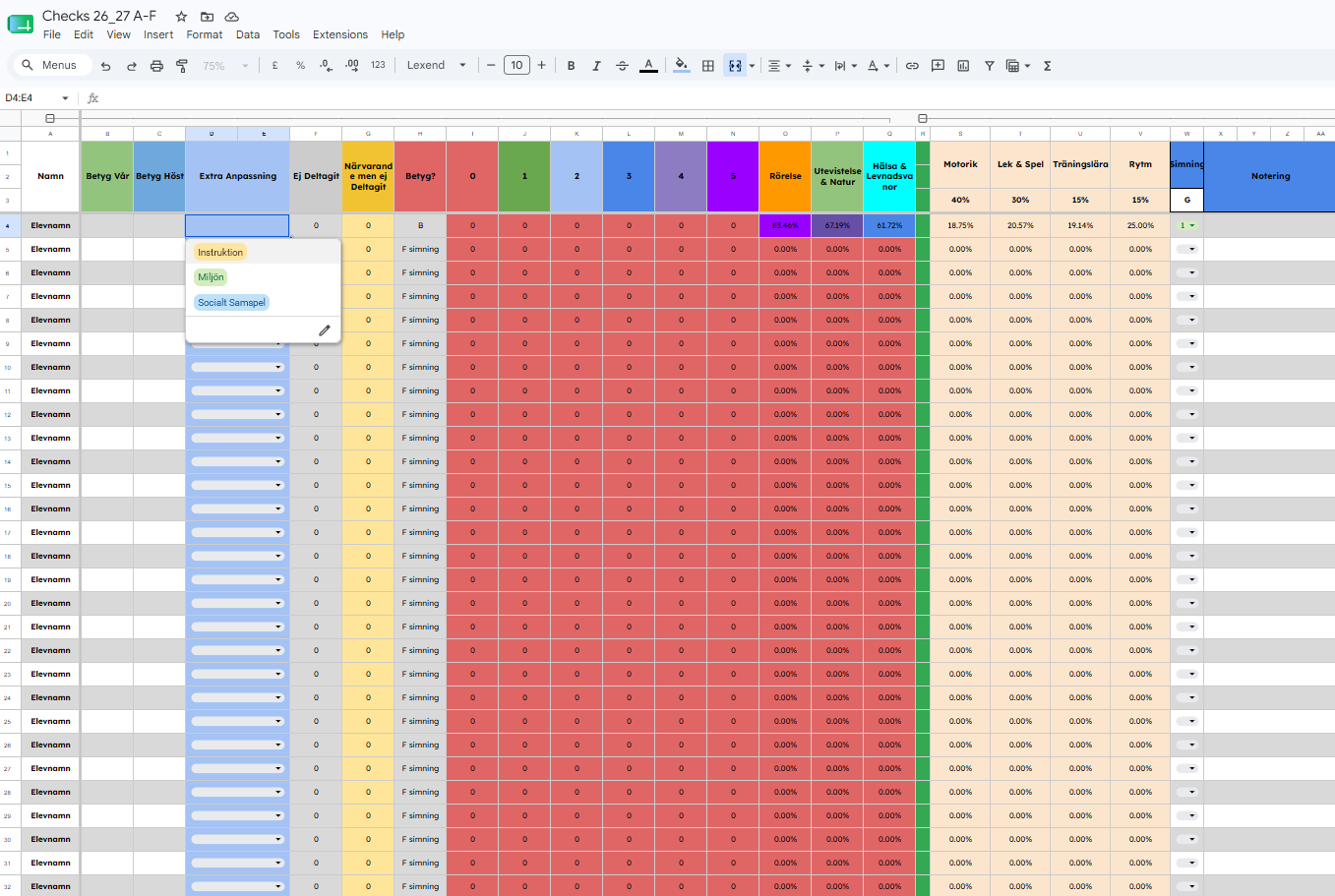1335x896 pixels.
Task: Open the Tools menu
Action: tap(286, 34)
